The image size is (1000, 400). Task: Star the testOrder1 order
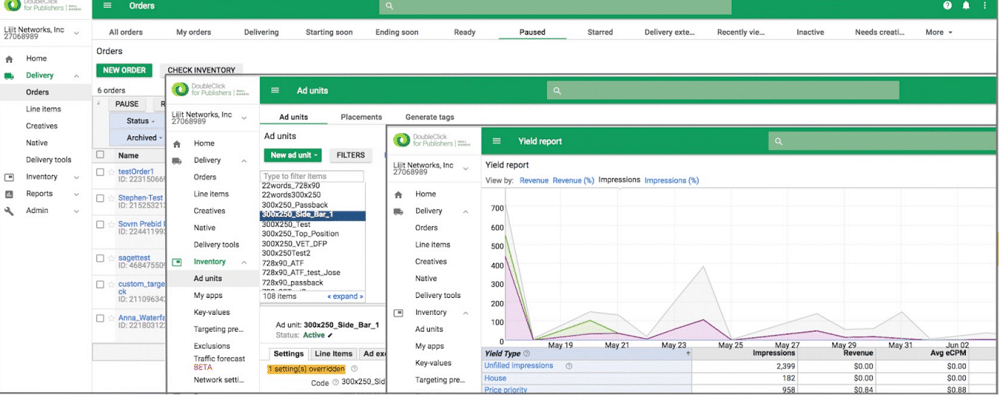[x=112, y=172]
